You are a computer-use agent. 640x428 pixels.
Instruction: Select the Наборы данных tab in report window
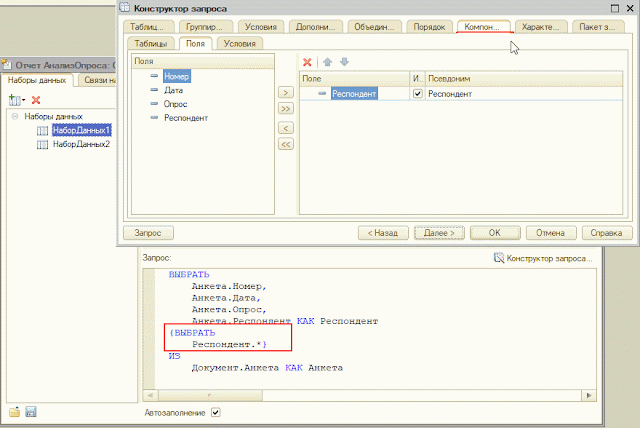pos(37,80)
